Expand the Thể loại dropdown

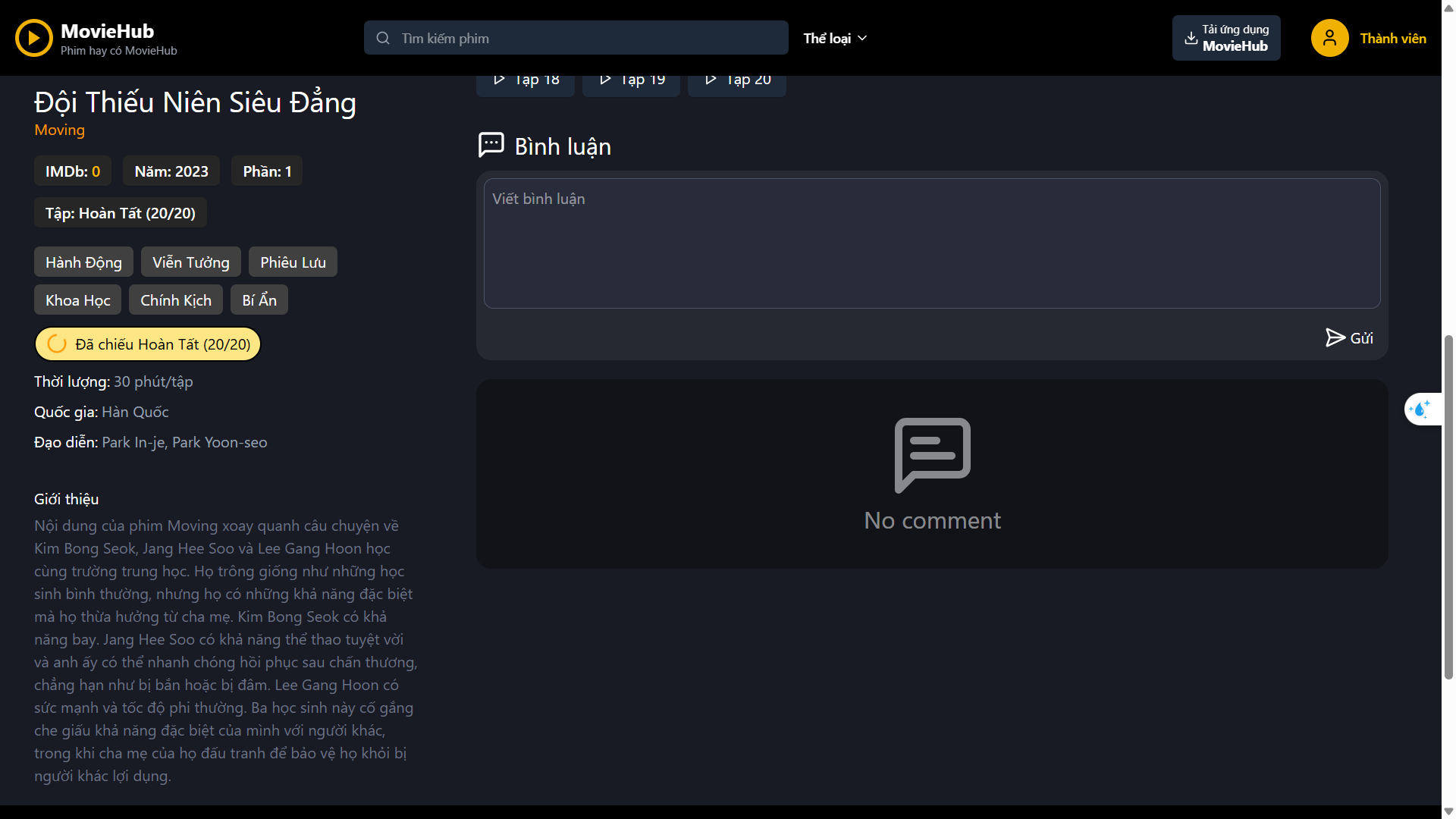834,38
